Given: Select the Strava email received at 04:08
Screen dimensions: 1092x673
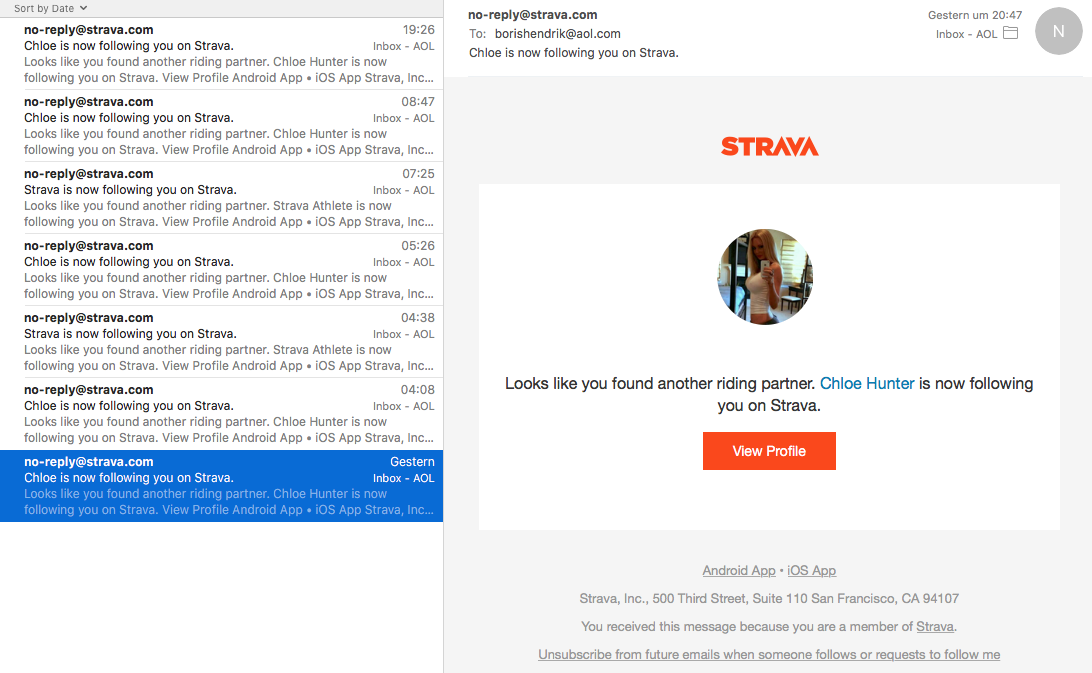Looking at the screenshot, I should [x=221, y=413].
